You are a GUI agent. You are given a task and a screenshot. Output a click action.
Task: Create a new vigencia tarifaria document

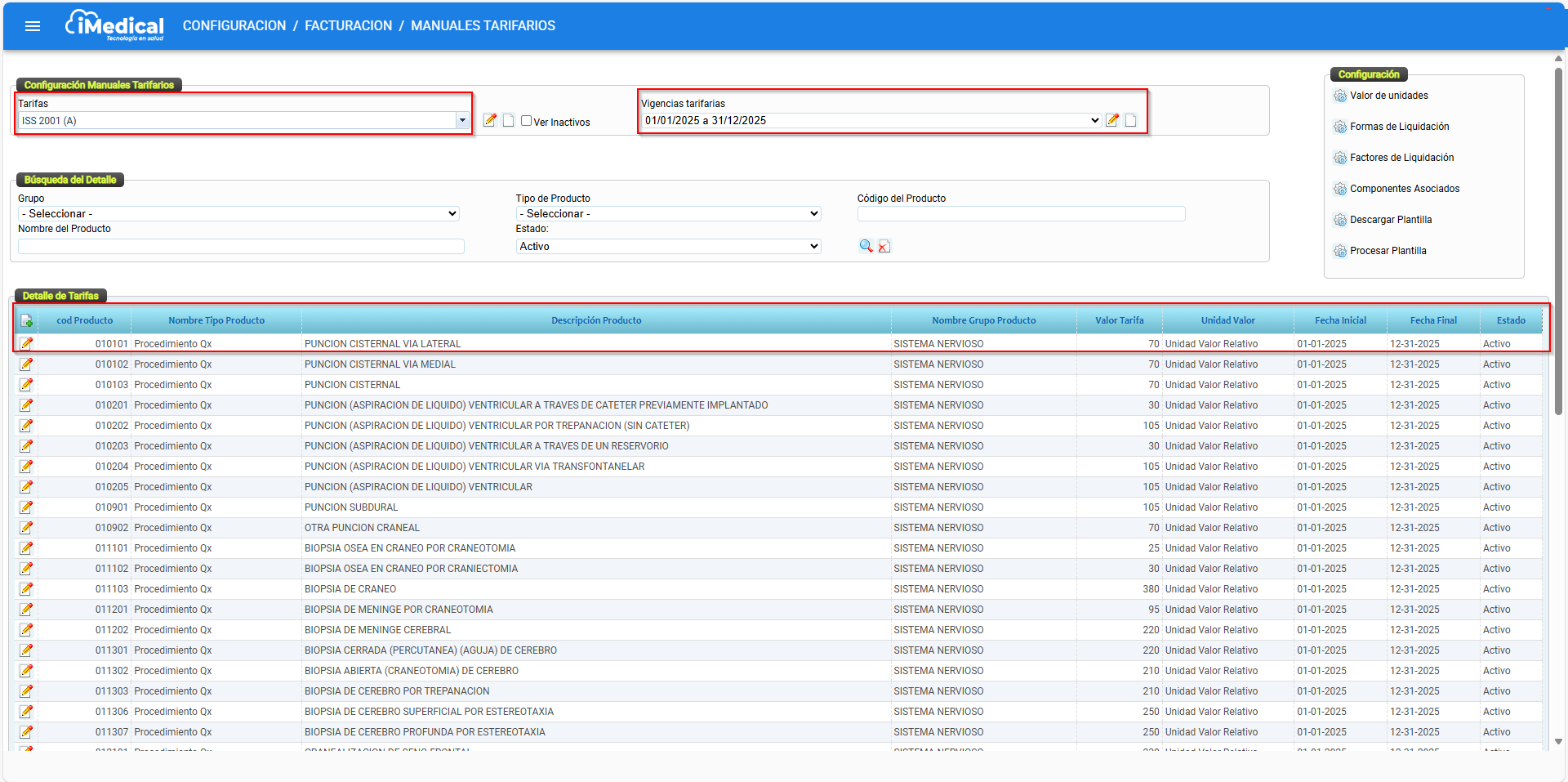1130,120
